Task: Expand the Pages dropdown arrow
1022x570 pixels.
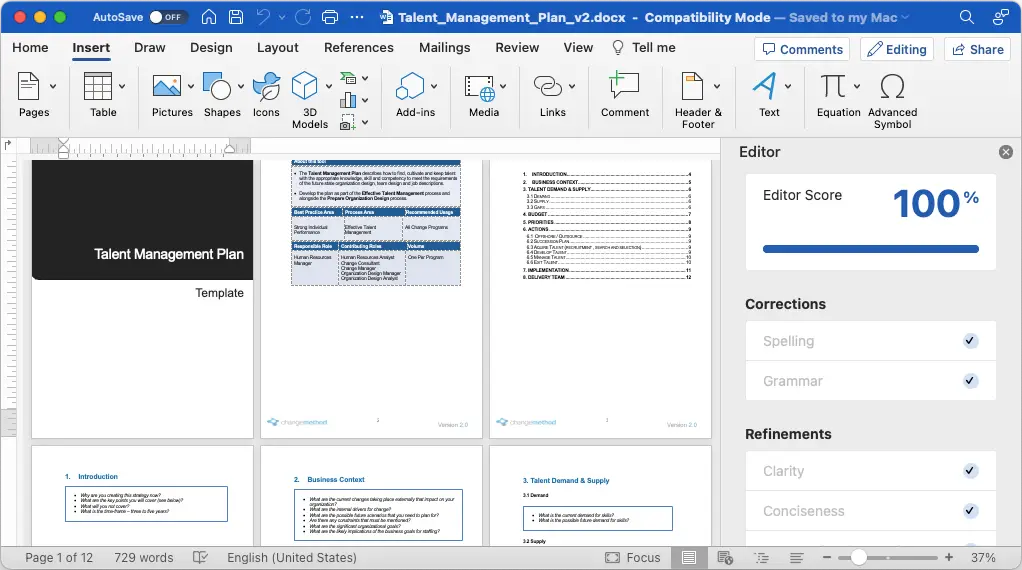Action: point(53,86)
